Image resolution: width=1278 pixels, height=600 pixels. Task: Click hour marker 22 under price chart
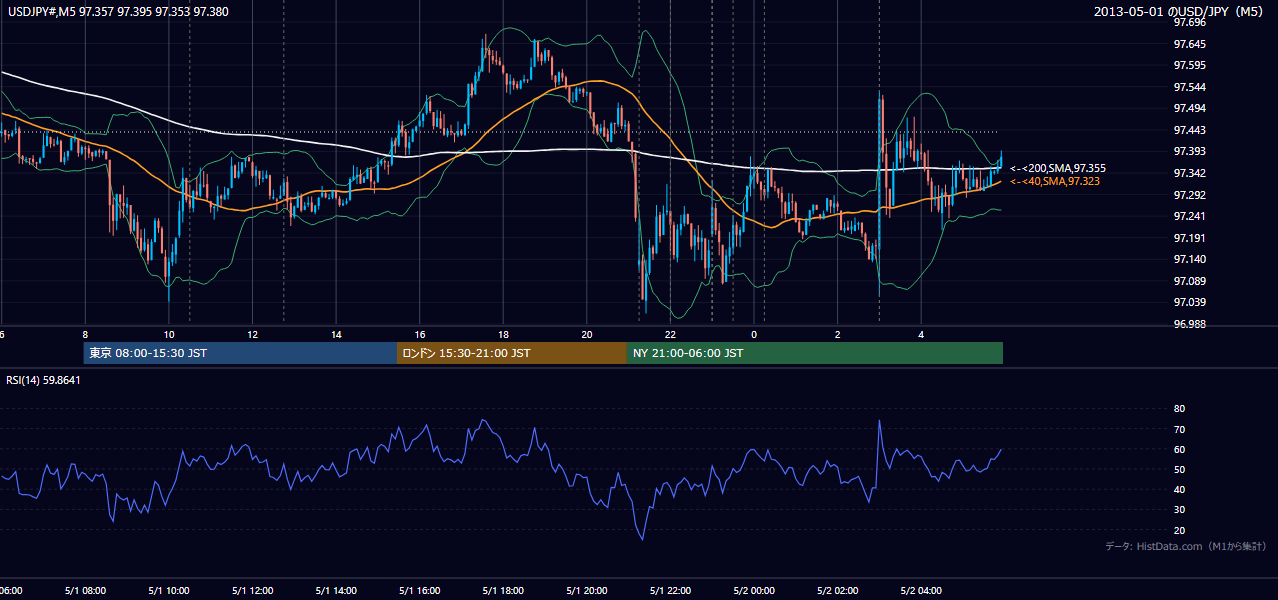click(670, 335)
